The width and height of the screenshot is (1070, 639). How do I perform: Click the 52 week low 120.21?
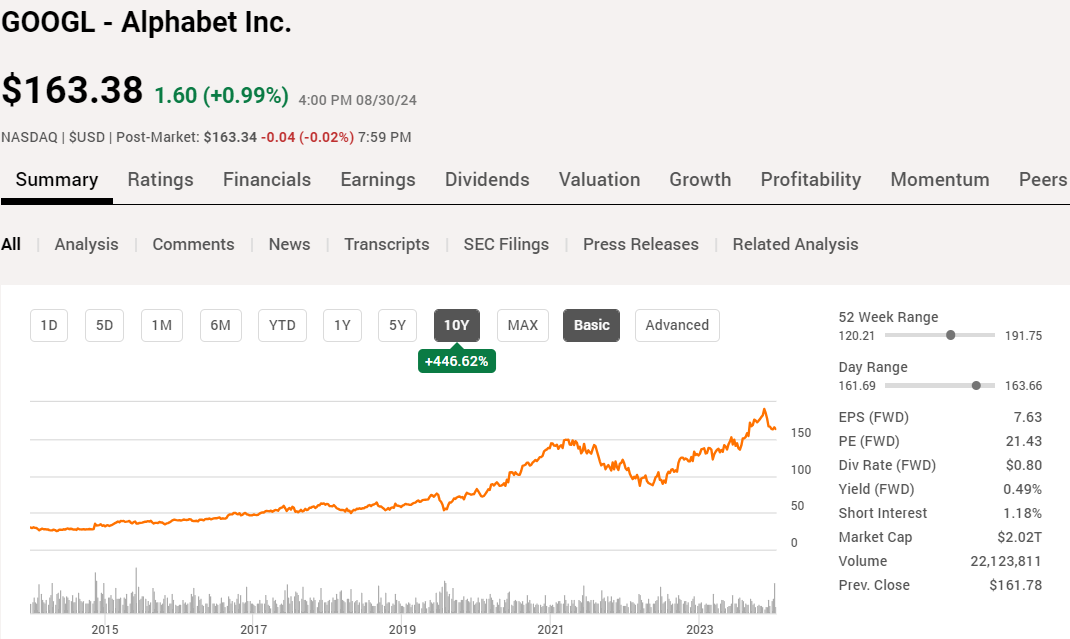tap(856, 336)
